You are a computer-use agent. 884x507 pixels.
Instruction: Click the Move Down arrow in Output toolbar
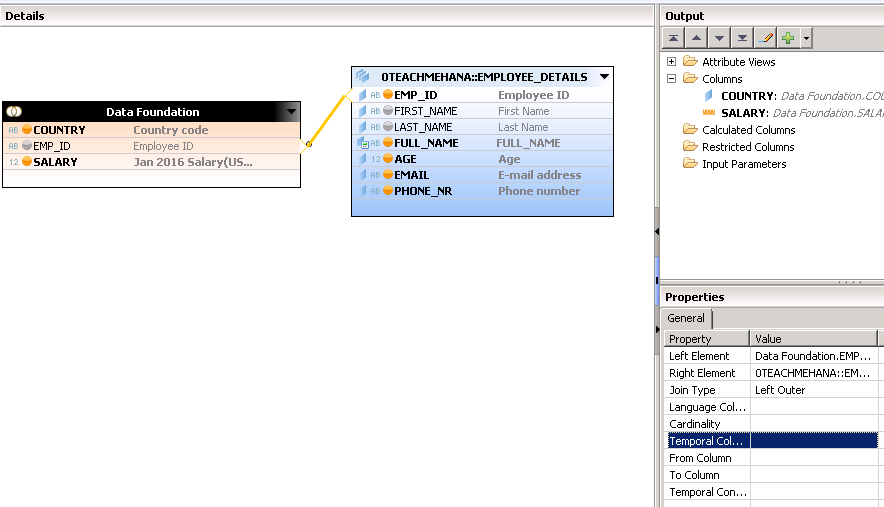pos(719,38)
